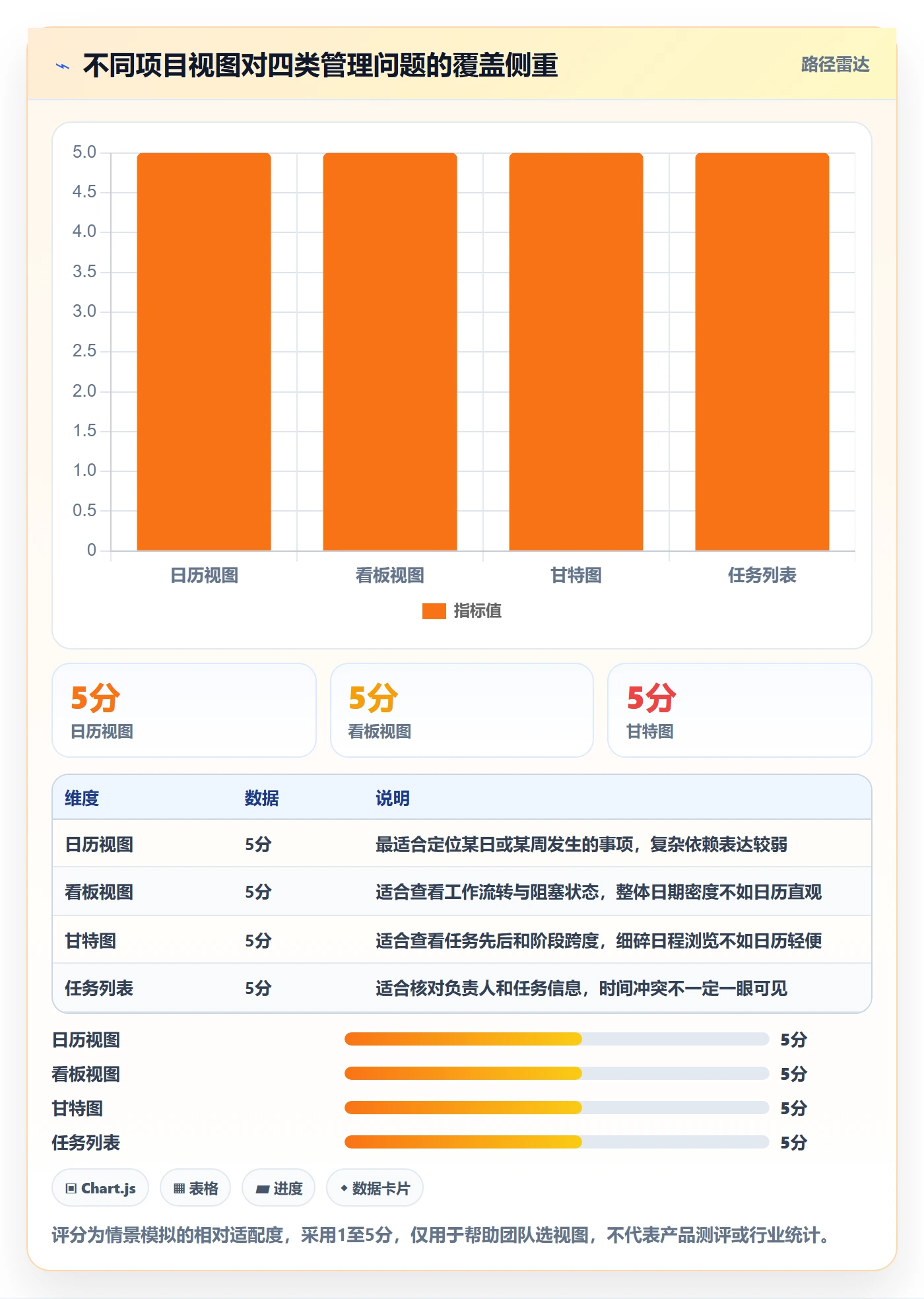Click the 任务列表 progress row label

86,1143
